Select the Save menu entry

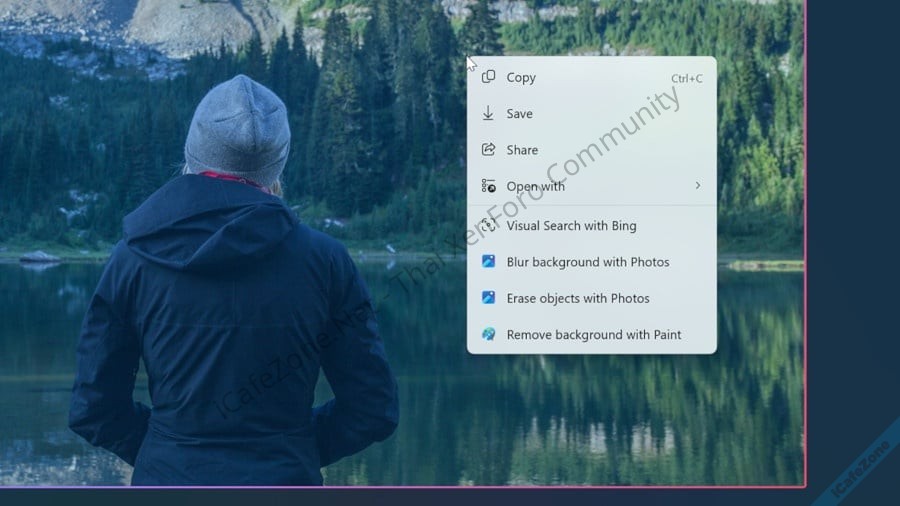pos(519,114)
